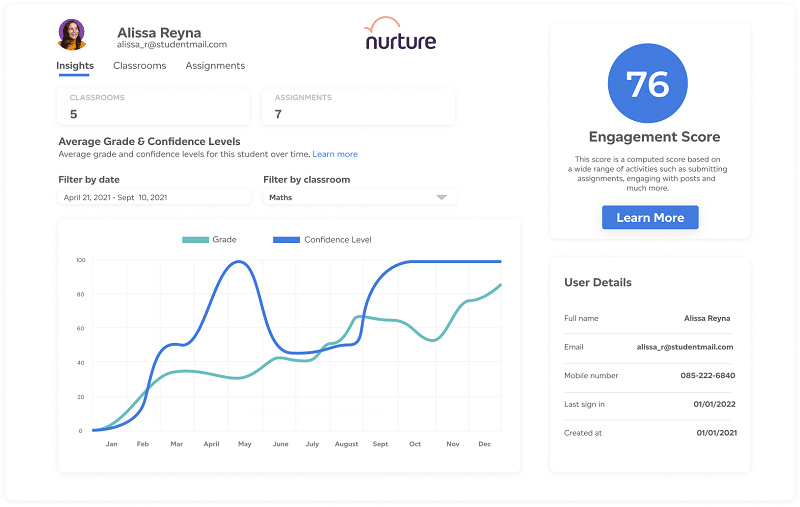Click Alissa Reyna's profile avatar
Image resolution: width=800 pixels, height=507 pixels.
click(72, 35)
